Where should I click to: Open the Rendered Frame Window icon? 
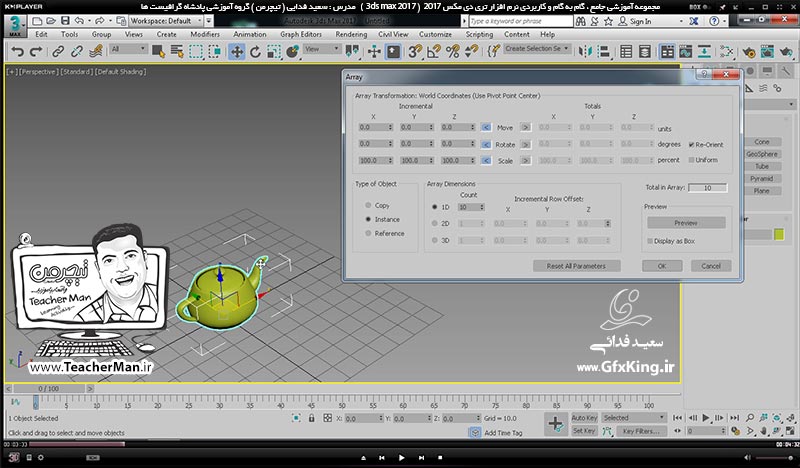[x=767, y=52]
